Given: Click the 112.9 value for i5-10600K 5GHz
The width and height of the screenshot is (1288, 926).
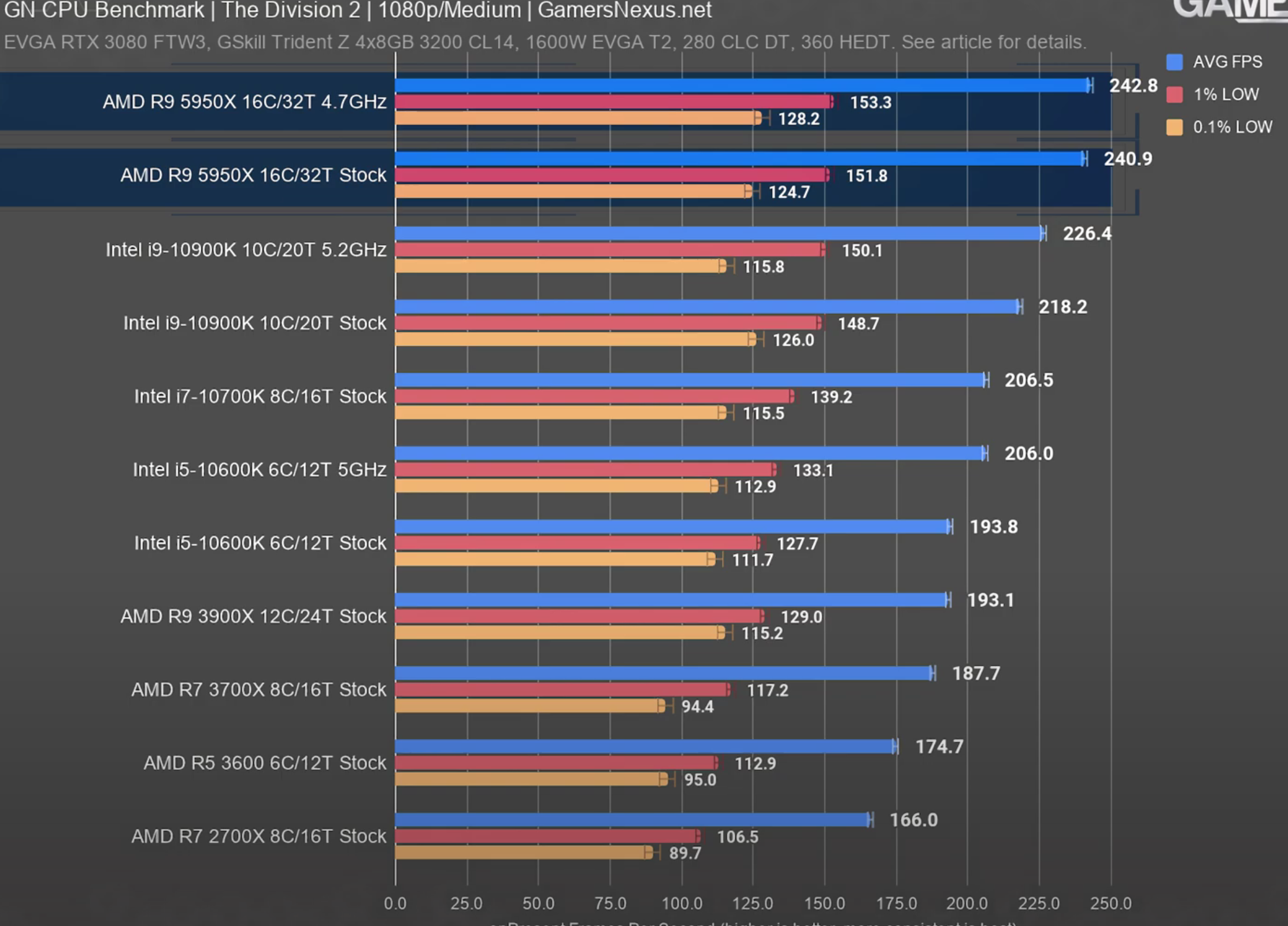Looking at the screenshot, I should (x=755, y=487).
